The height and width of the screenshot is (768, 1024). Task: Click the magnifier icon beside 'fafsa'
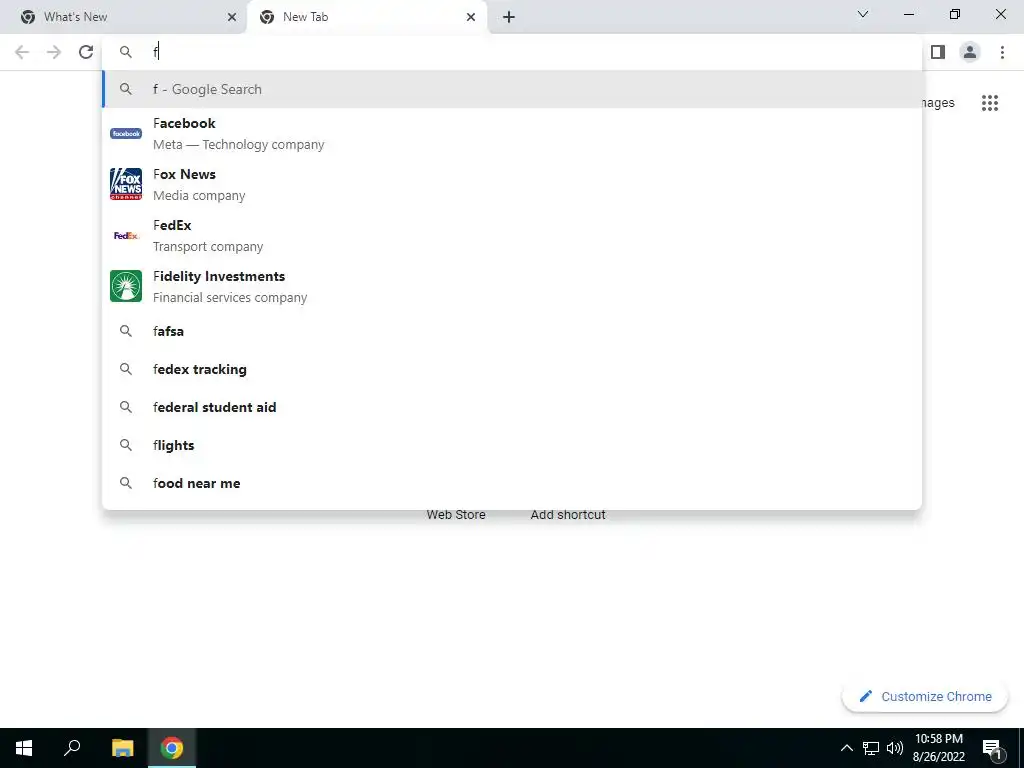pyautogui.click(x=125, y=331)
